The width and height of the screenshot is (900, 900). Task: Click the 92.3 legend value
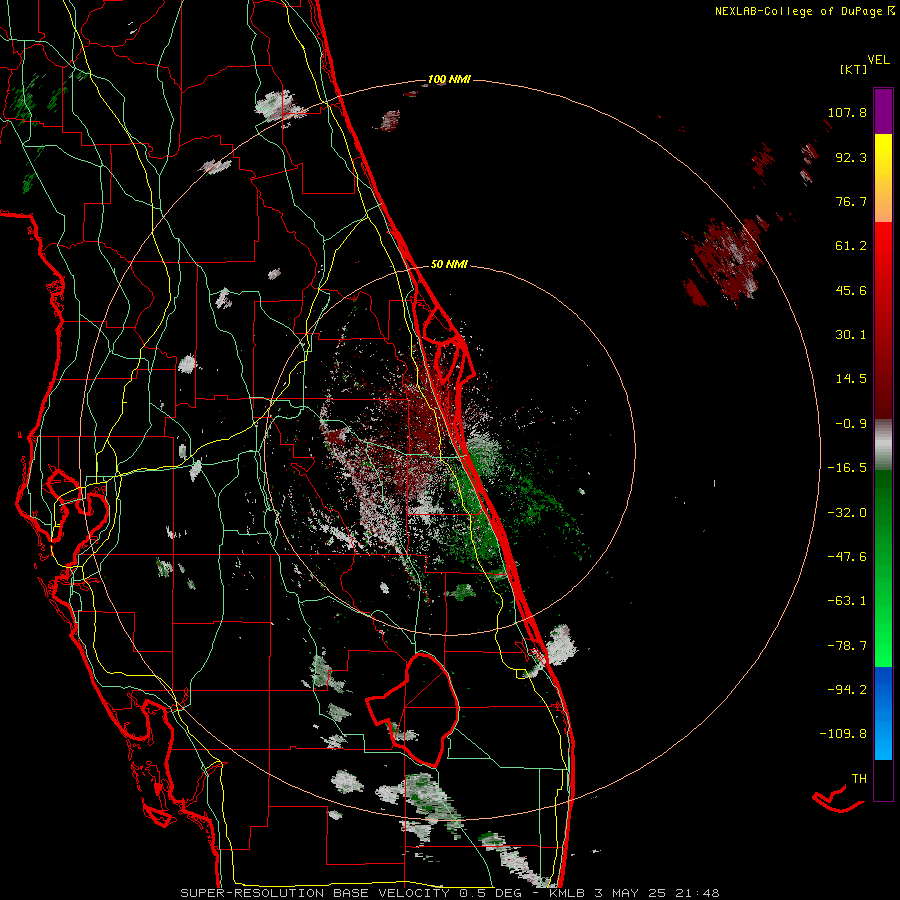coord(851,157)
